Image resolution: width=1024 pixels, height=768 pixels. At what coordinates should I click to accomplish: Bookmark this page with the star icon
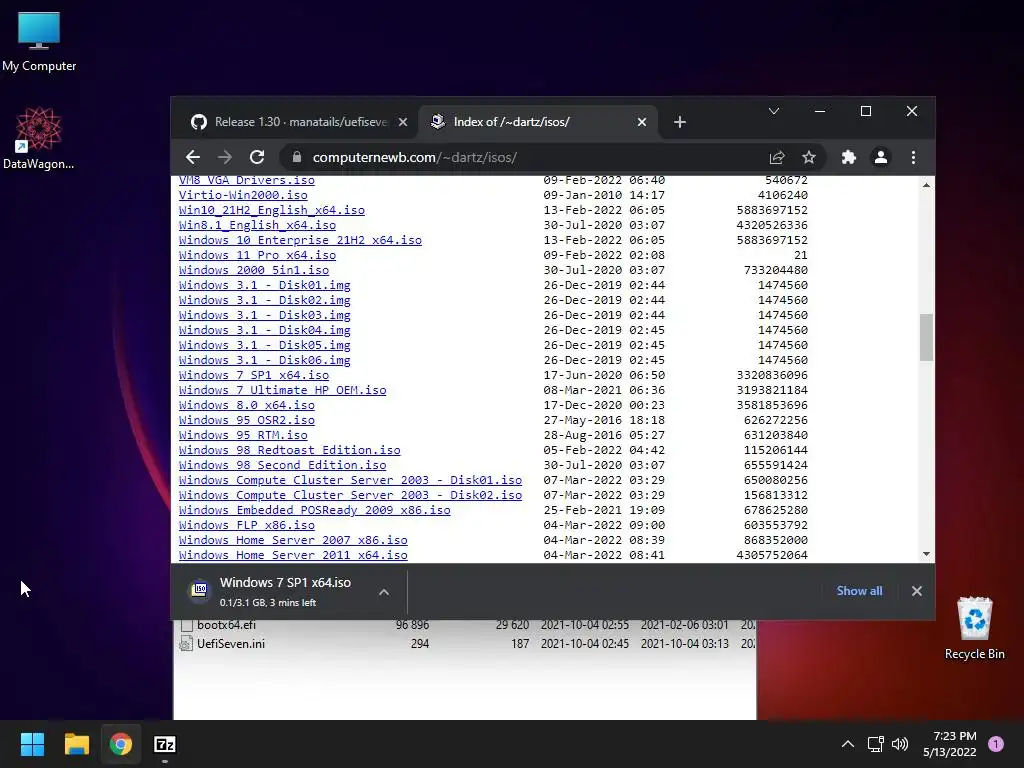809,157
